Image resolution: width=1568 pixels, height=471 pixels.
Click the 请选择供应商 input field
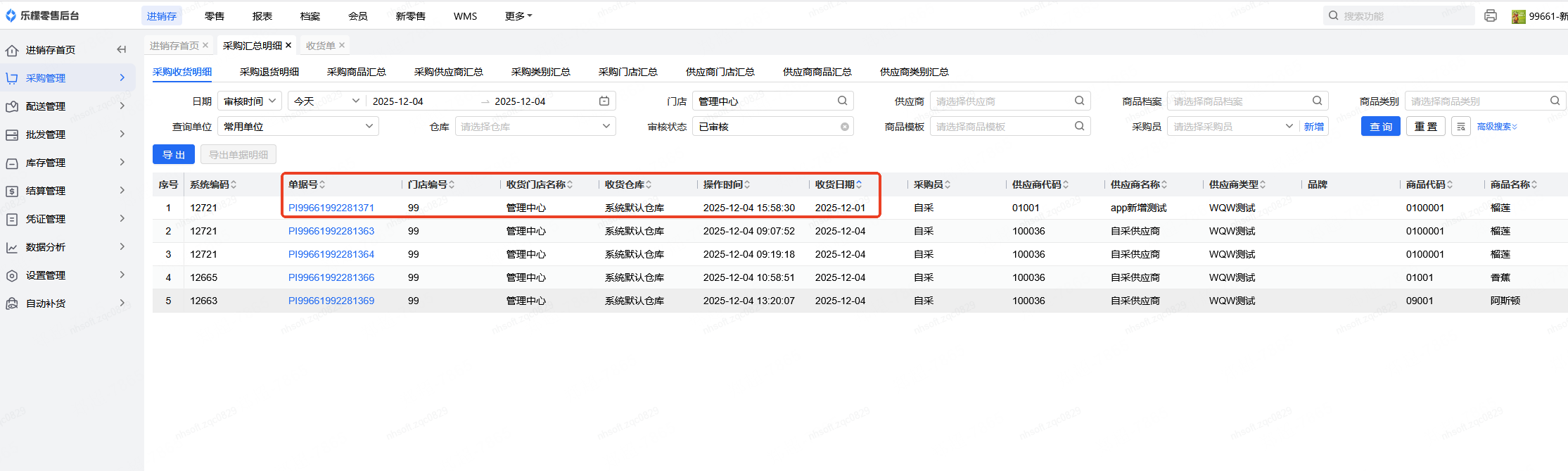tap(1010, 101)
